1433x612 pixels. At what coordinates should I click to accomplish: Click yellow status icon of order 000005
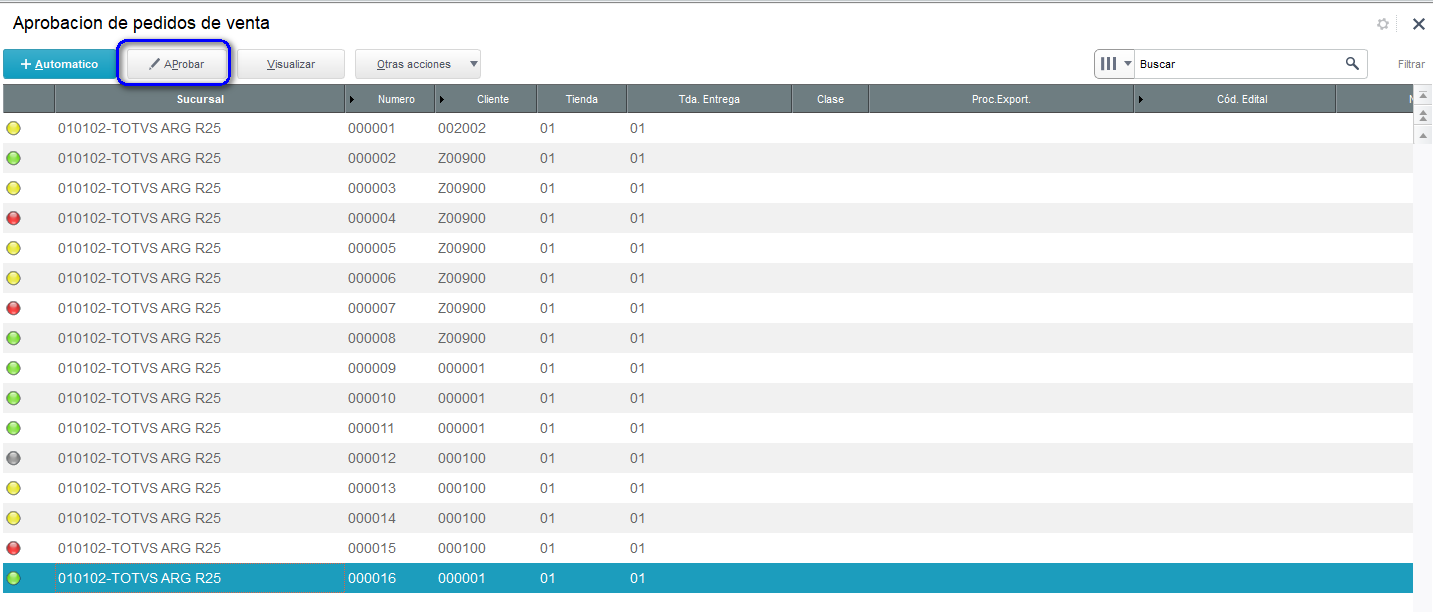[x=13, y=248]
